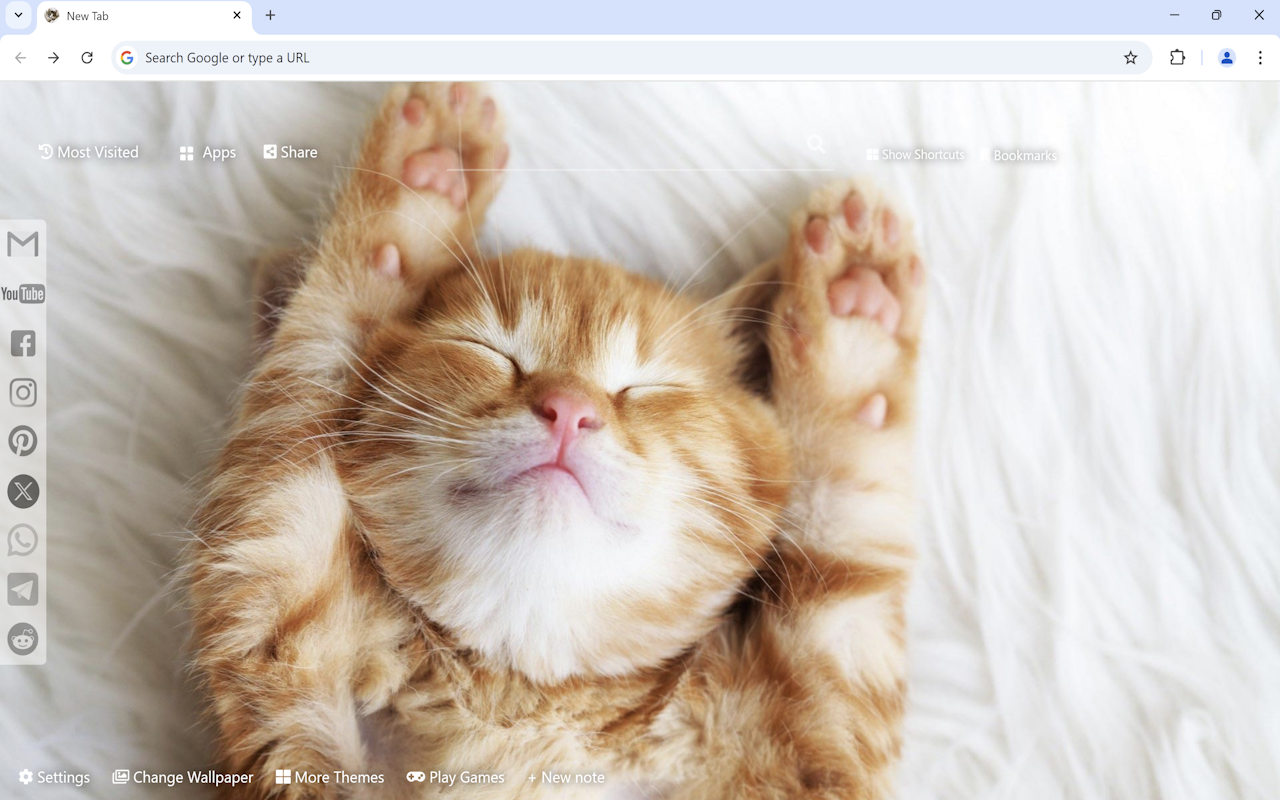Viewport: 1280px width, 800px height.
Task: Open Telegram from the sidebar
Action: [22, 589]
